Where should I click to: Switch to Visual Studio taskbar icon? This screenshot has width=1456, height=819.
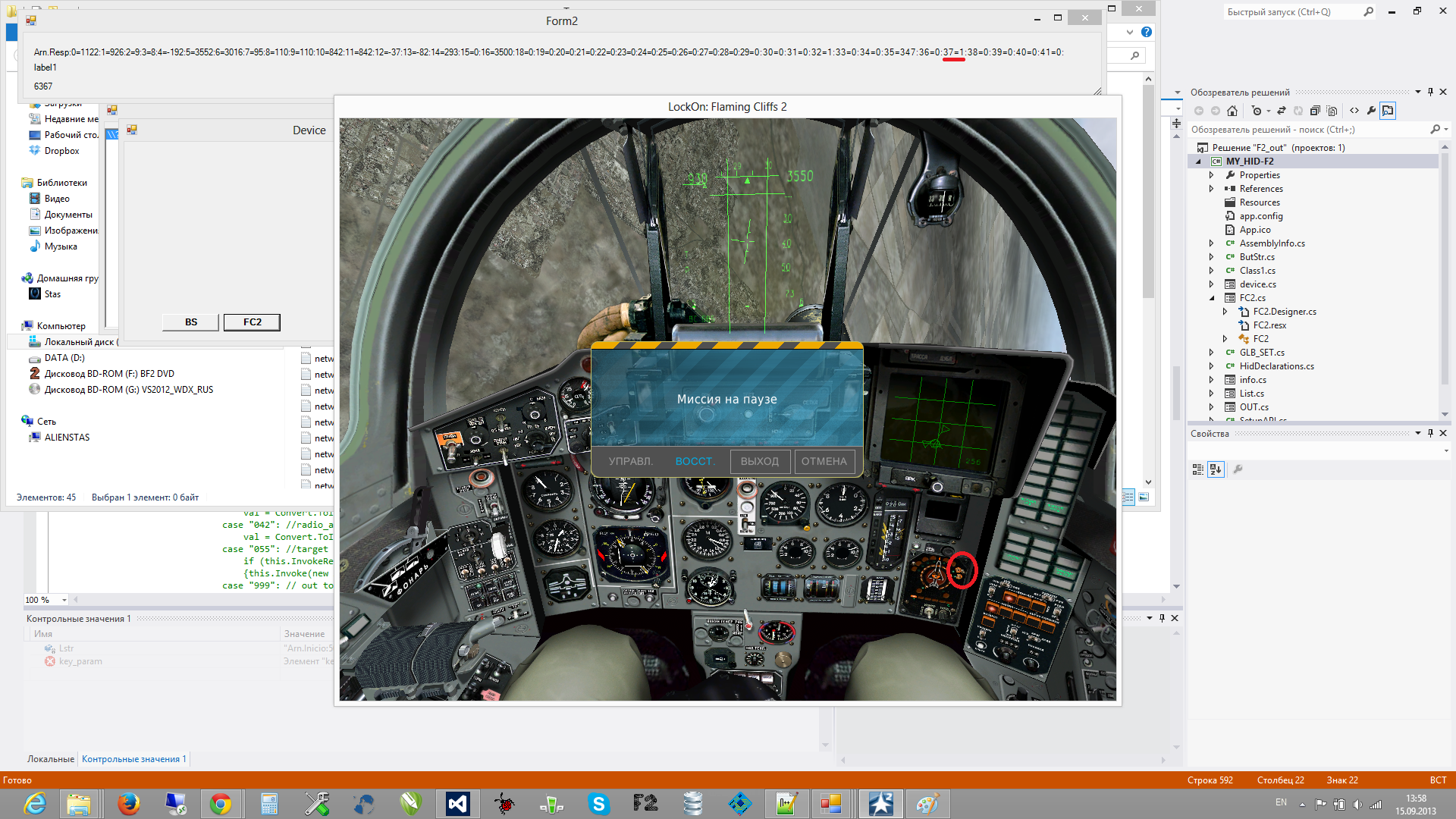(458, 804)
